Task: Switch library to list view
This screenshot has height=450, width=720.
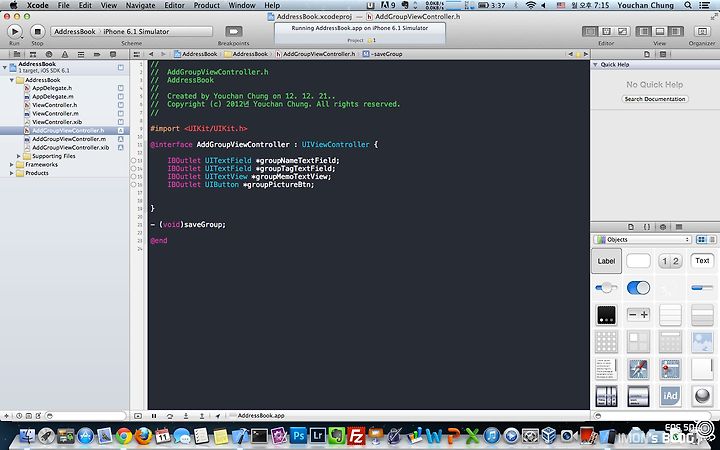Action: click(x=712, y=240)
